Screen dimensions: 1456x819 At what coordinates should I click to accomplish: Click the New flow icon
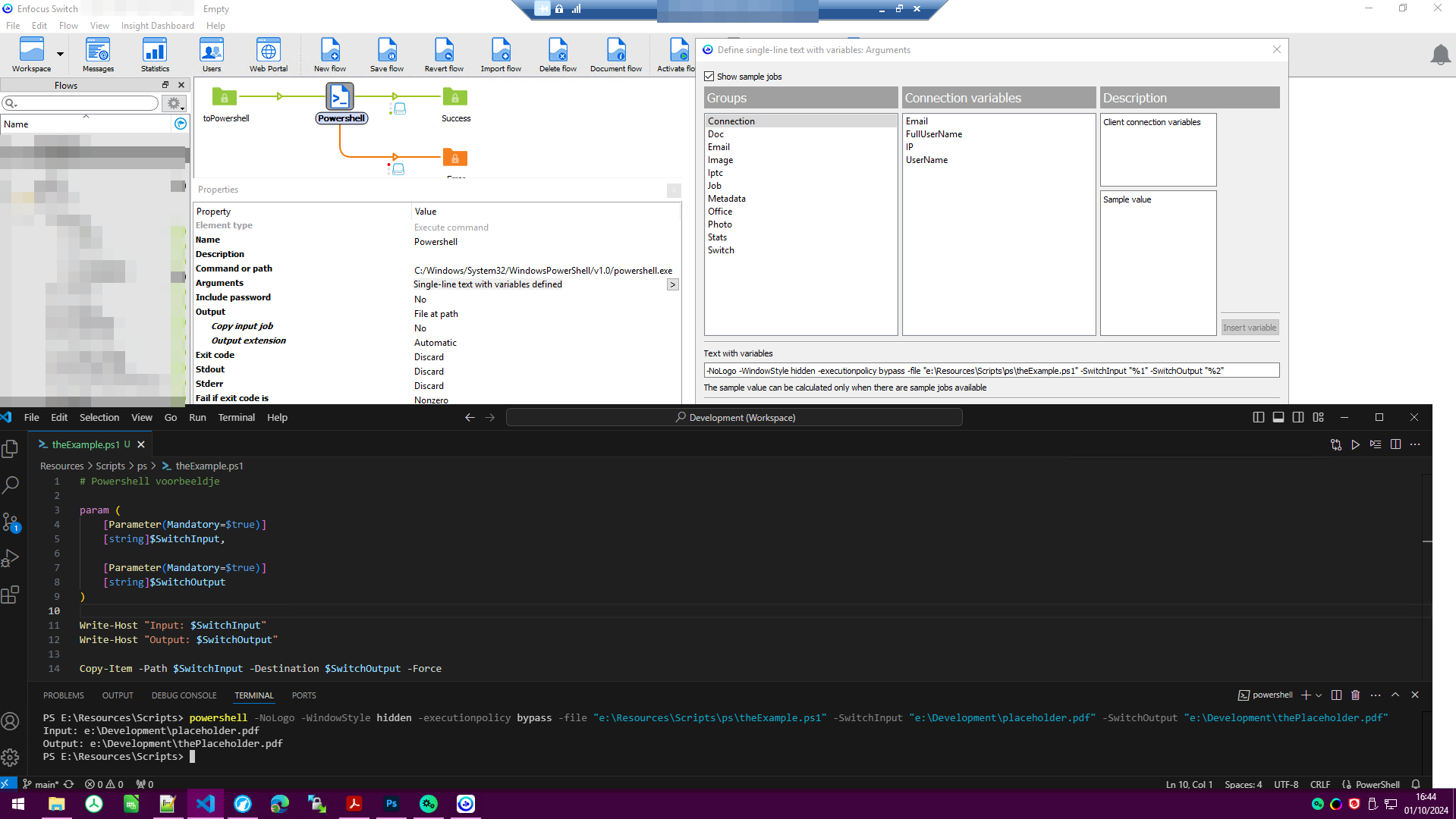click(x=330, y=55)
